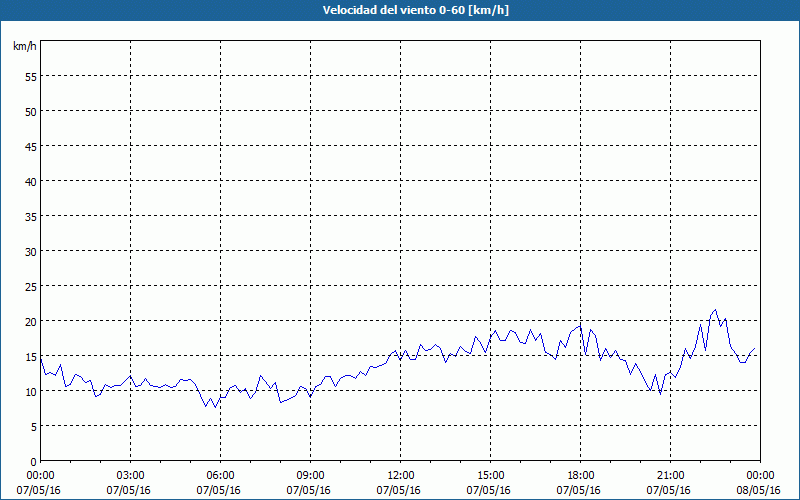Click the 00:00 08/05/16 end time label
The width and height of the screenshot is (800, 500).
tap(760, 483)
